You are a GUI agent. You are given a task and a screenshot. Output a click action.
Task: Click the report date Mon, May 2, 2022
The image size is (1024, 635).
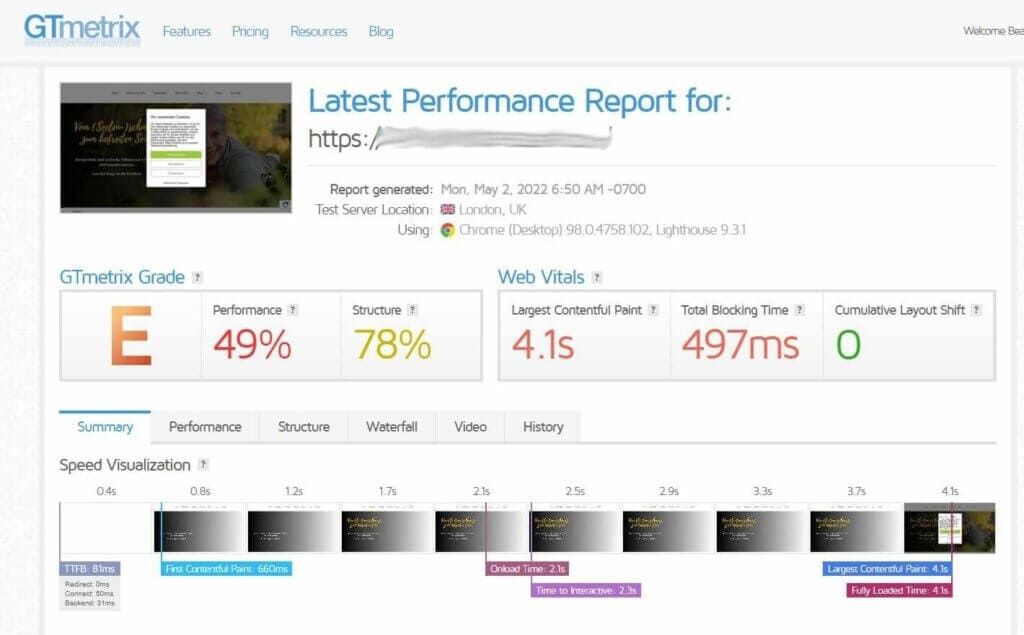[x=543, y=189]
